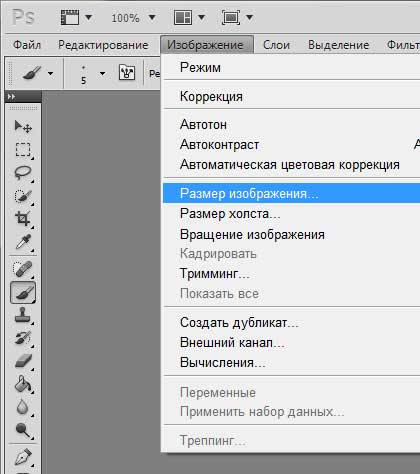Select the Crop tool
This screenshot has height=474, width=420.
(23, 219)
